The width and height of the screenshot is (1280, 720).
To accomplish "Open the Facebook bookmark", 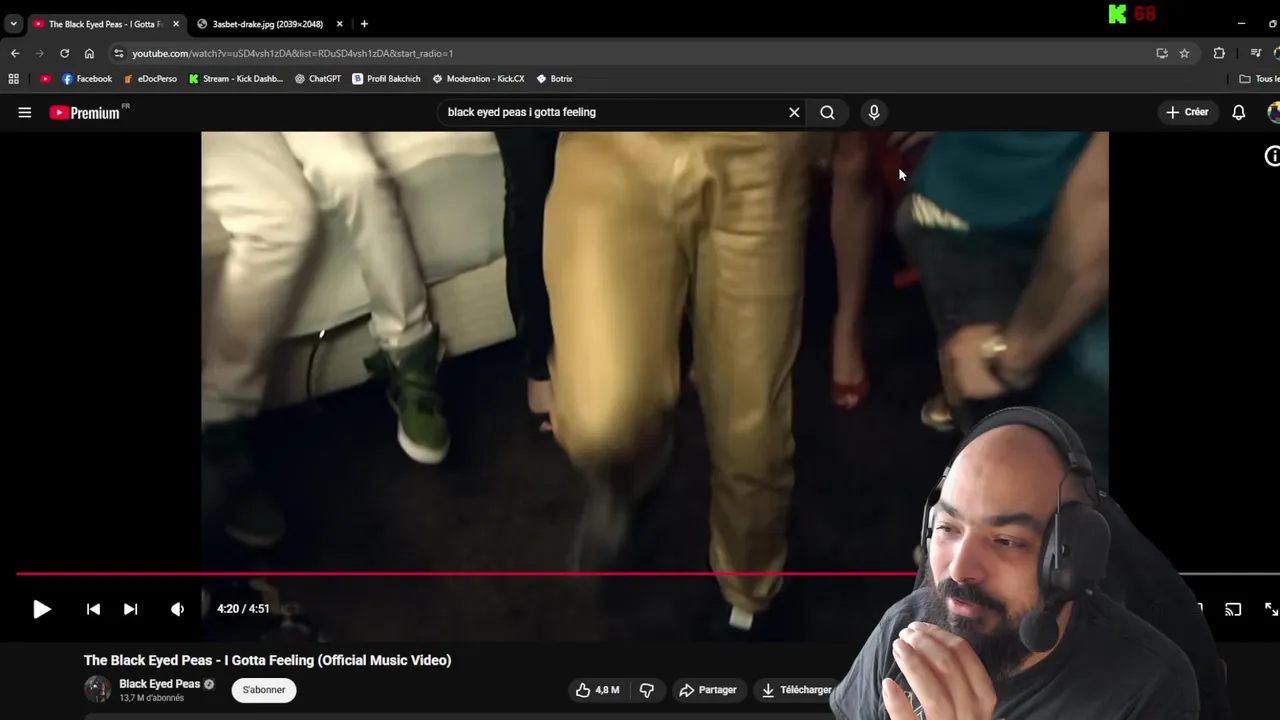I will pyautogui.click(x=87, y=79).
